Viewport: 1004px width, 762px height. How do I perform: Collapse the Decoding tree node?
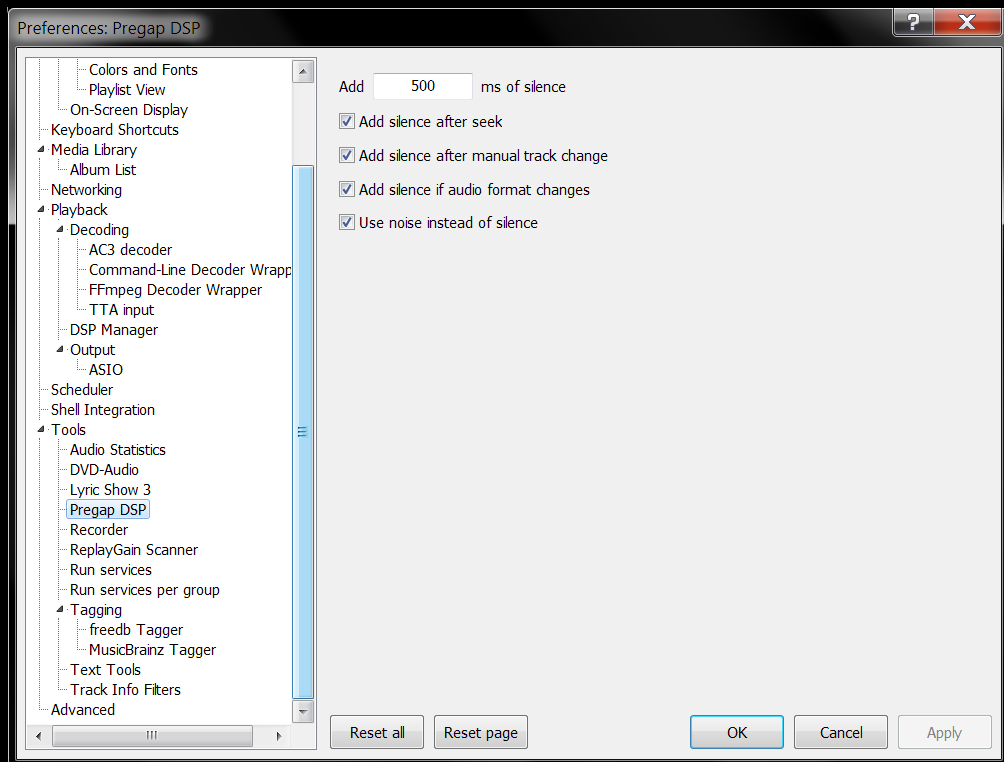pos(60,229)
